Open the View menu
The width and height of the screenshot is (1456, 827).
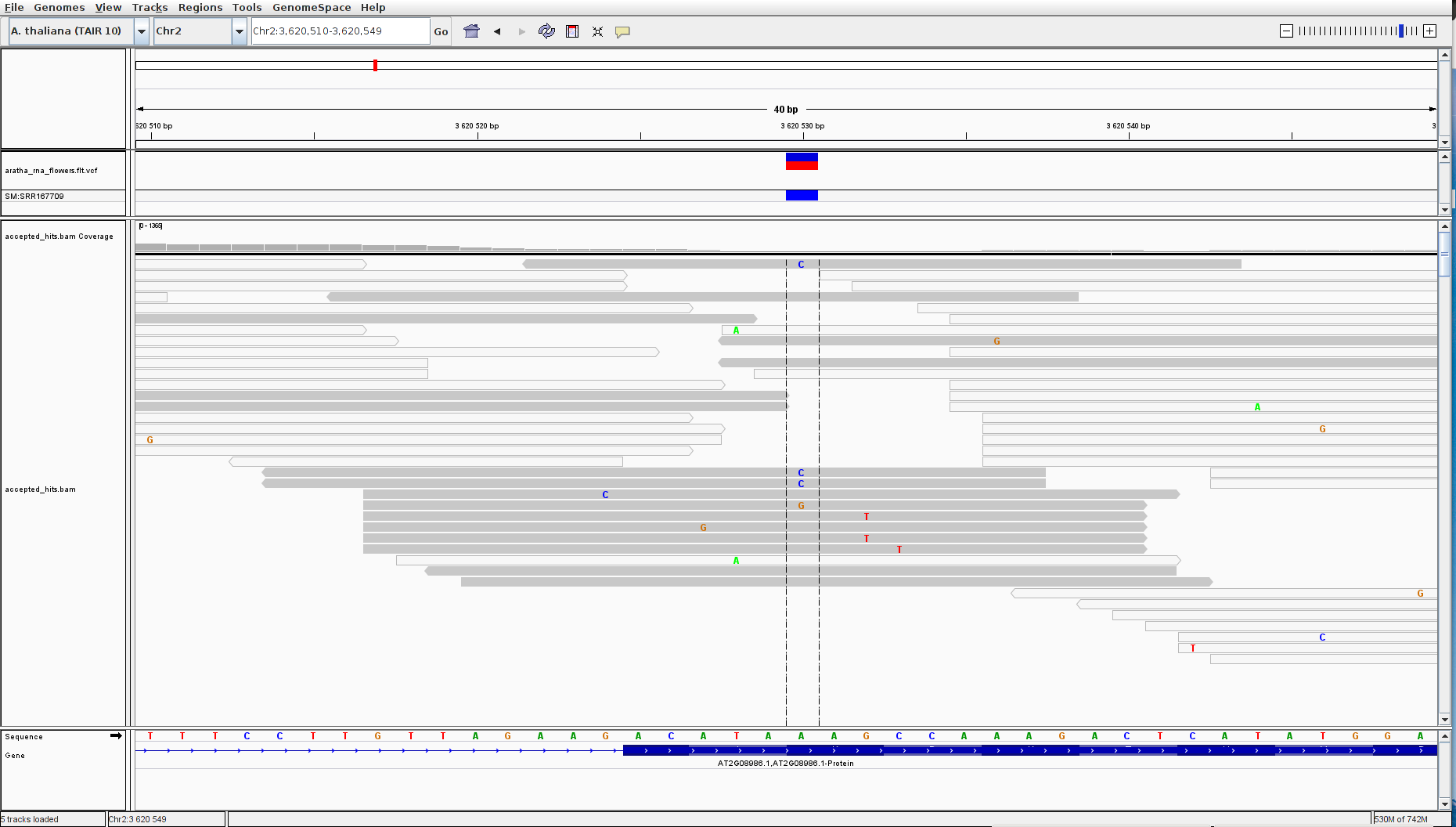pos(108,7)
